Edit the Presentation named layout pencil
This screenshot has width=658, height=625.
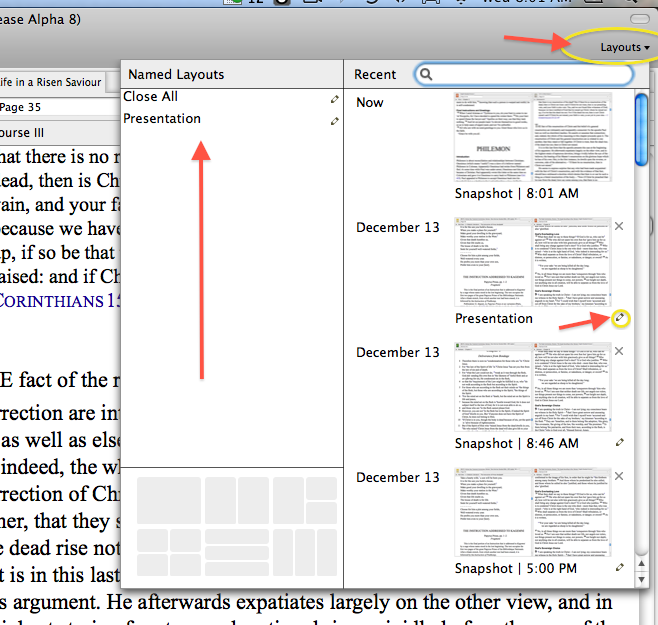(x=334, y=121)
